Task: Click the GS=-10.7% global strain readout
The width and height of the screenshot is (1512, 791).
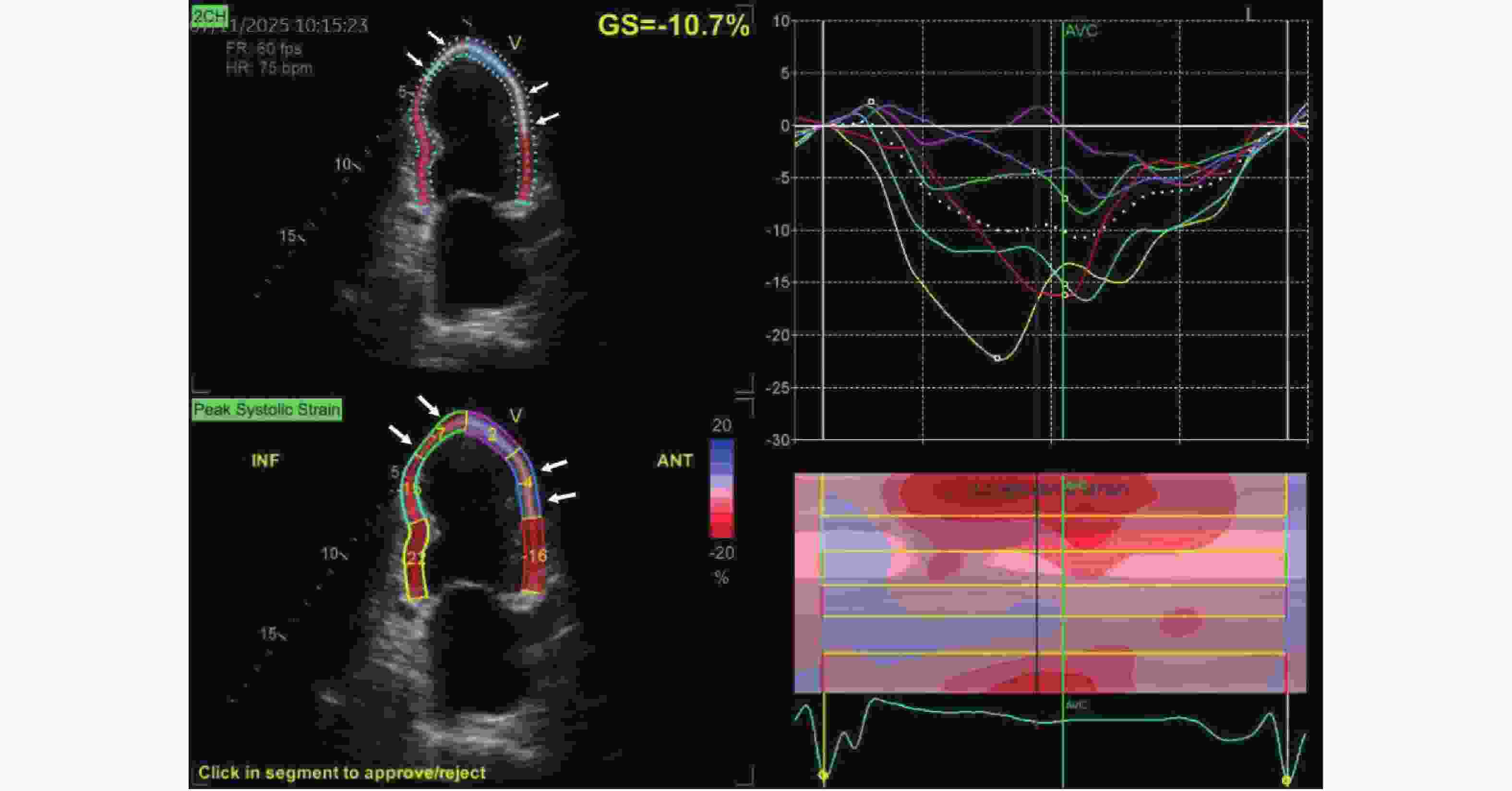Action: tap(672, 26)
